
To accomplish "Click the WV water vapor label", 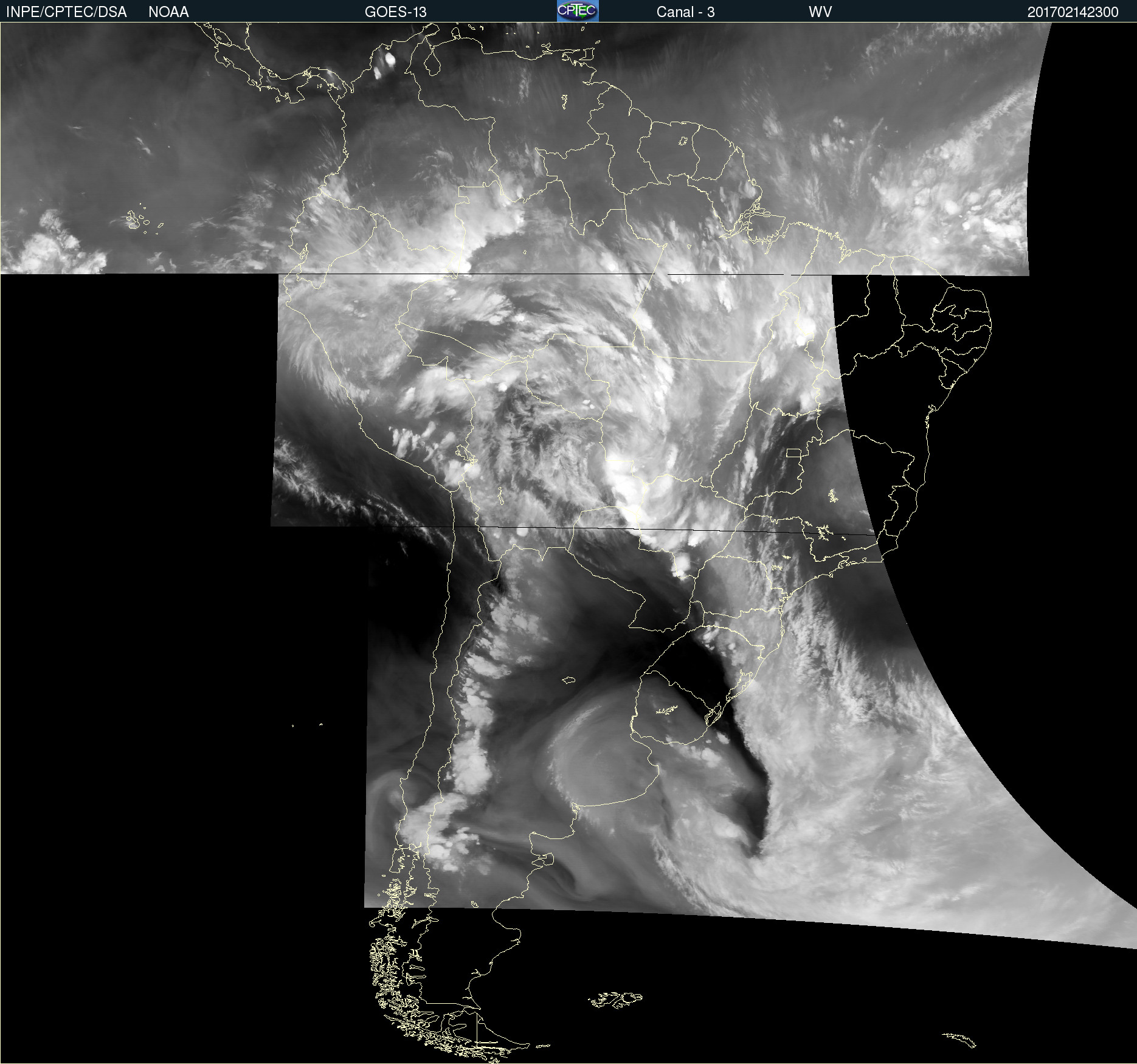I will [820, 12].
